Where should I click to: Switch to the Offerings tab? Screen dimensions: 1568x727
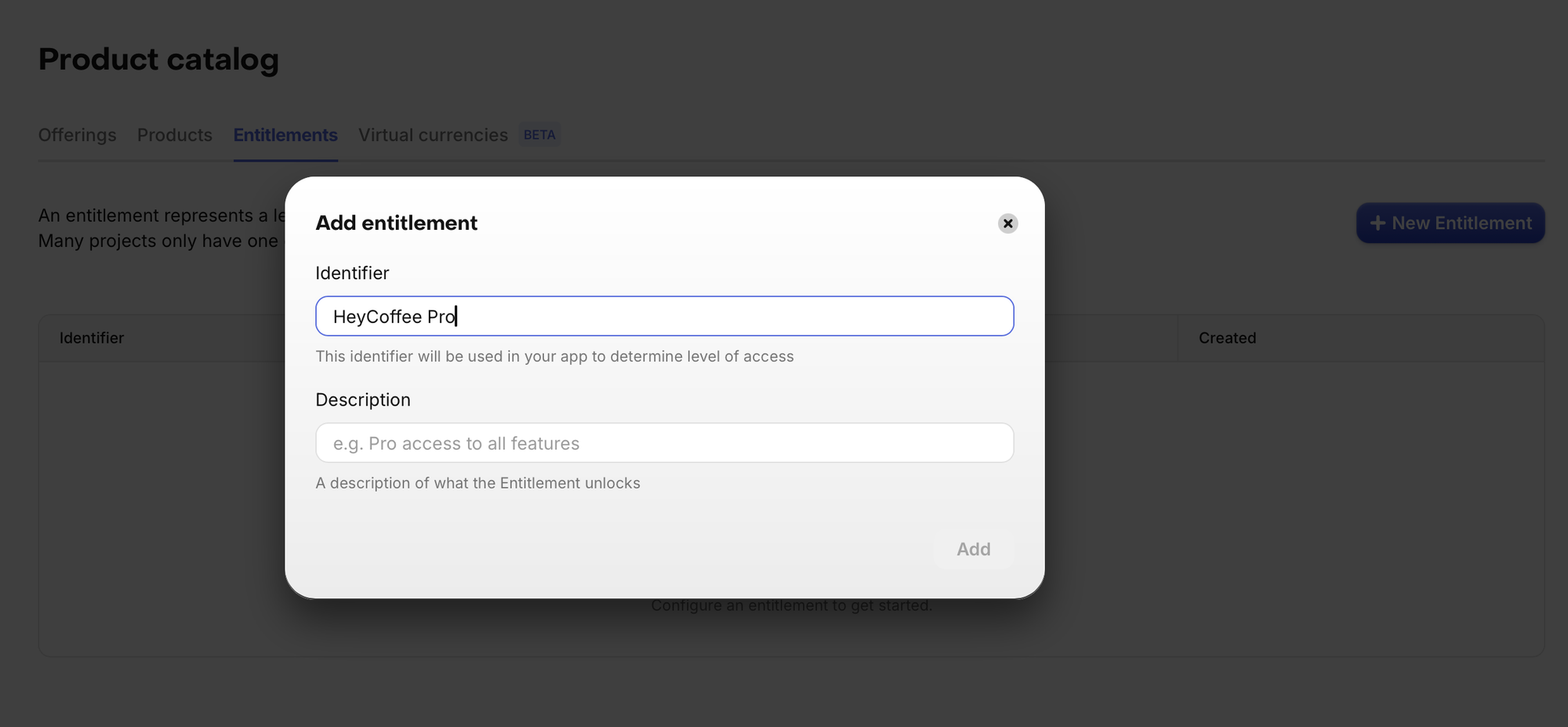coord(77,135)
